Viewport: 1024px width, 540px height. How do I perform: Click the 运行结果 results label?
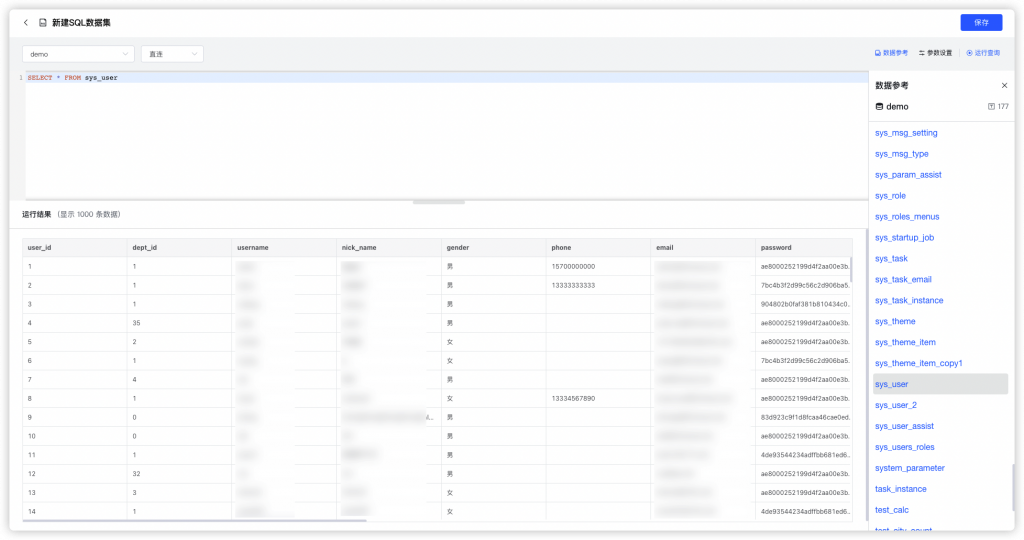tap(36, 214)
